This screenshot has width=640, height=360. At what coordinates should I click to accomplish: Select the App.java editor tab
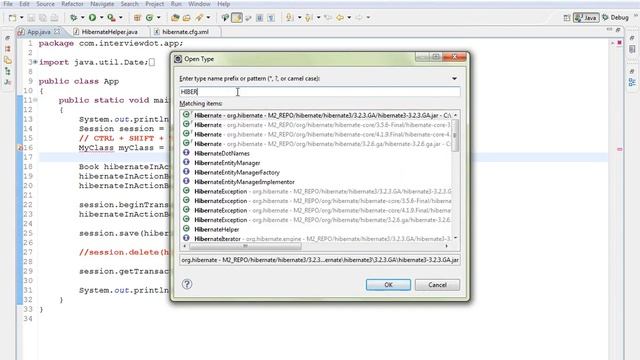click(38, 31)
